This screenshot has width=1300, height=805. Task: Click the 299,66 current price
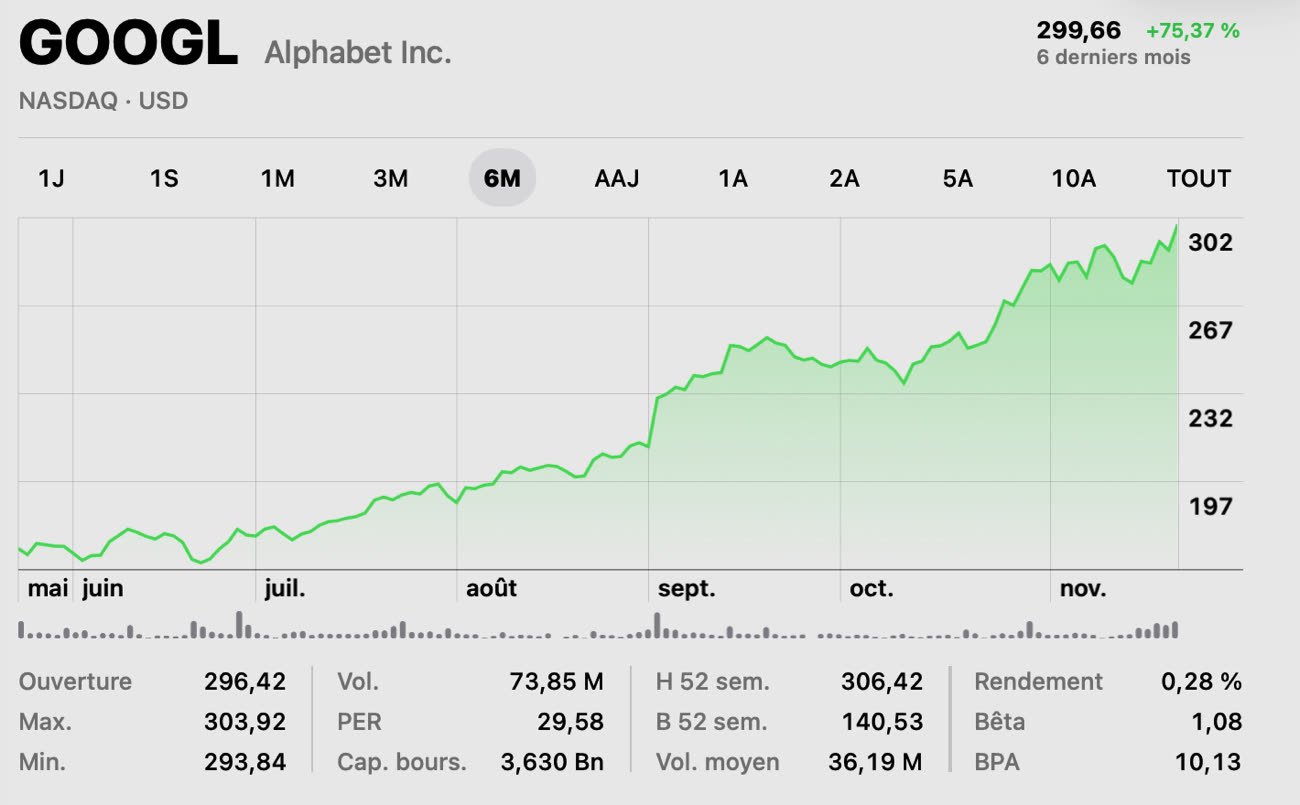click(x=1079, y=31)
